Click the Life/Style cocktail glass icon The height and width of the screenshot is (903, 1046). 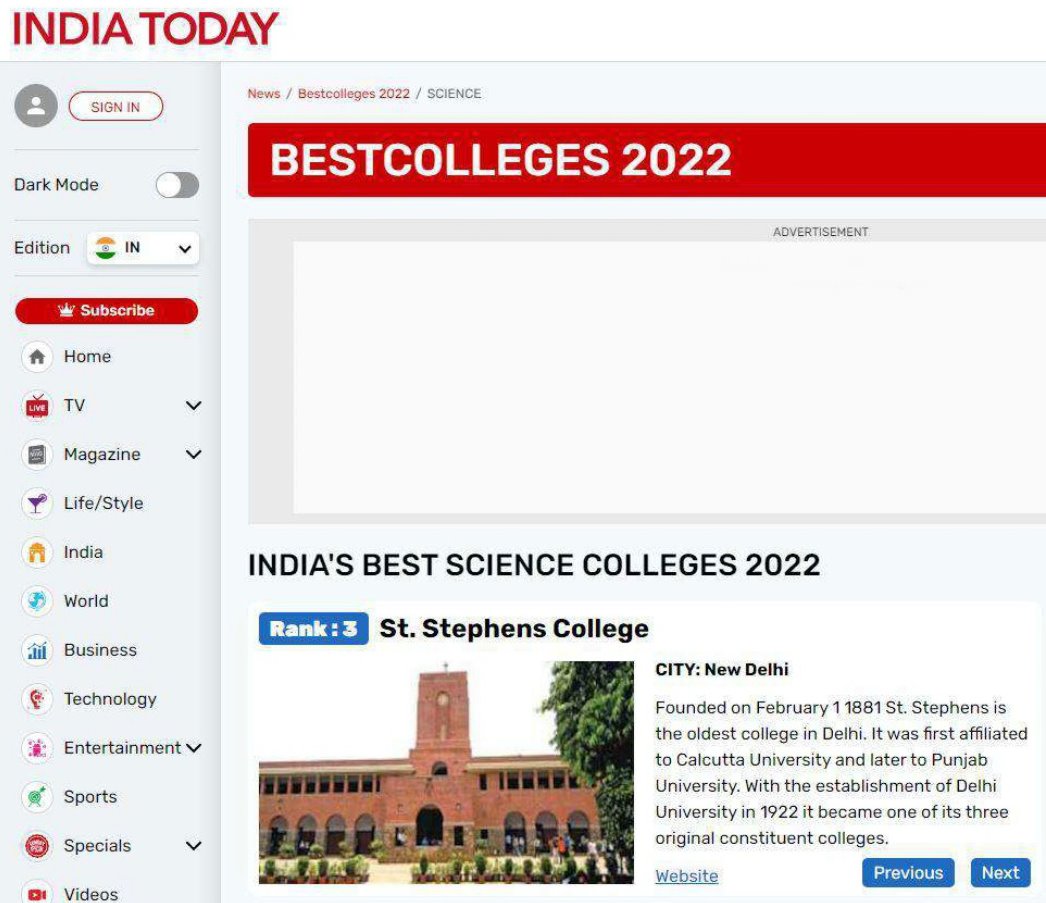[37, 504]
